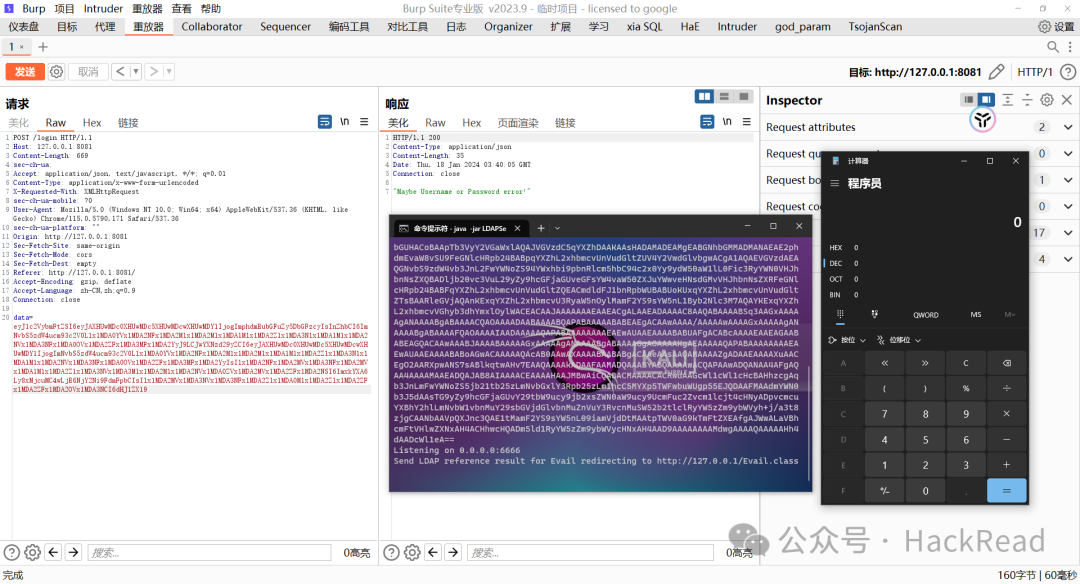Image resolution: width=1080 pixels, height=584 pixels.
Task: Go to next request with right arrow
Action: click(x=154, y=71)
